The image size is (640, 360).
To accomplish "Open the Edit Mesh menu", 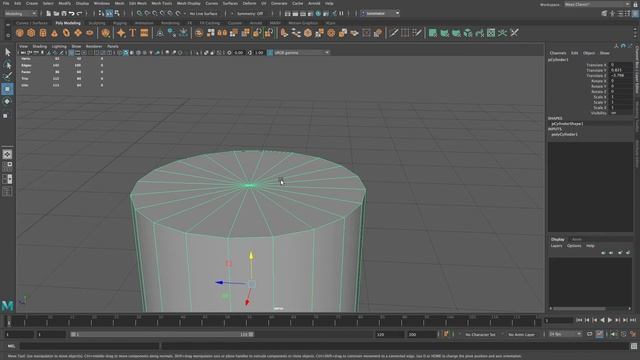I will click(138, 3).
